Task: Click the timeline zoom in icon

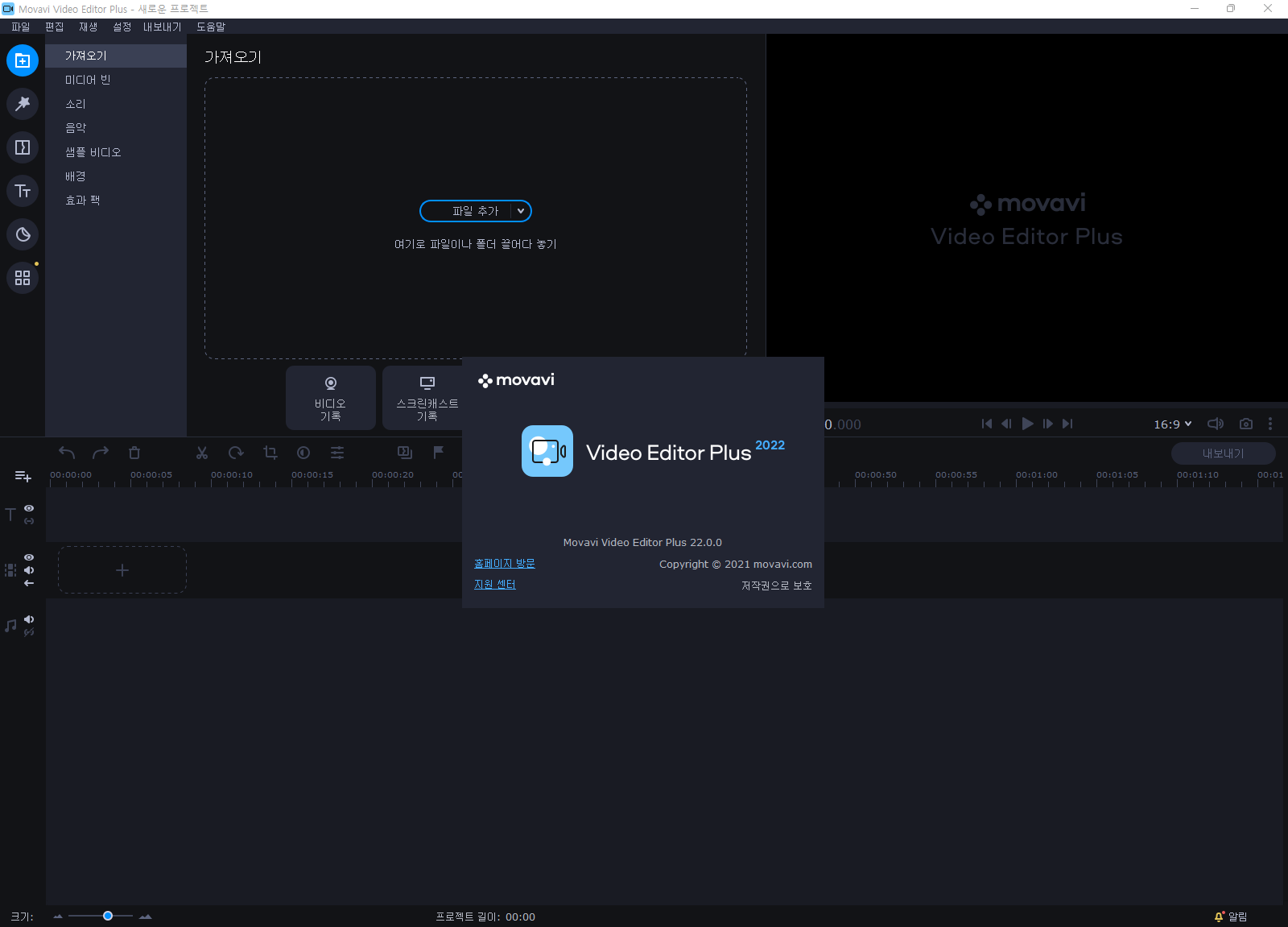Action: (x=146, y=917)
